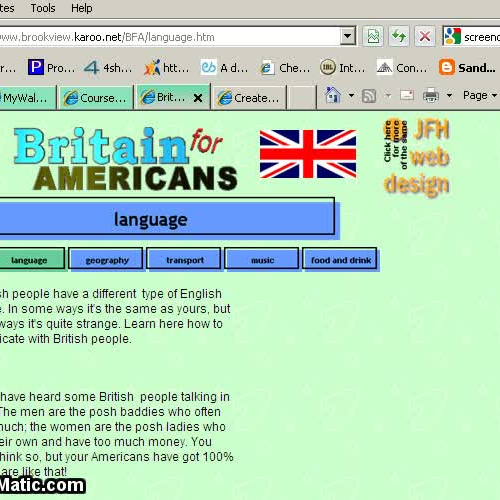Click the green refresh arrows icon

click(x=399, y=36)
